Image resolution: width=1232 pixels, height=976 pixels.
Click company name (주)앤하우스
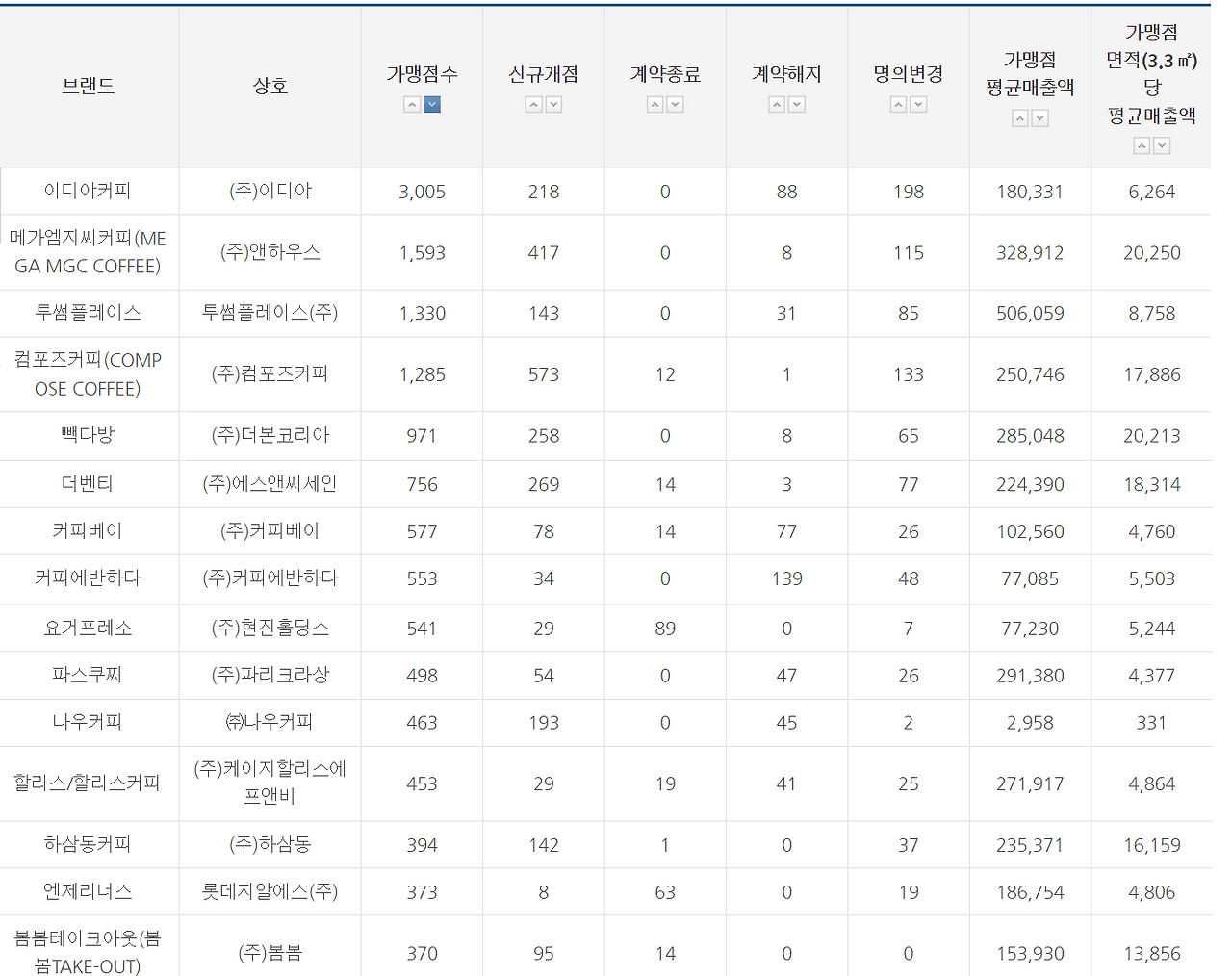pyautogui.click(x=270, y=252)
